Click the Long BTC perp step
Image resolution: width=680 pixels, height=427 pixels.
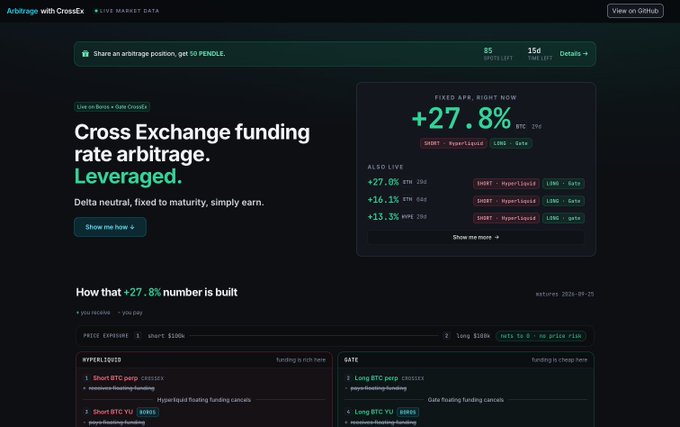tap(376, 378)
